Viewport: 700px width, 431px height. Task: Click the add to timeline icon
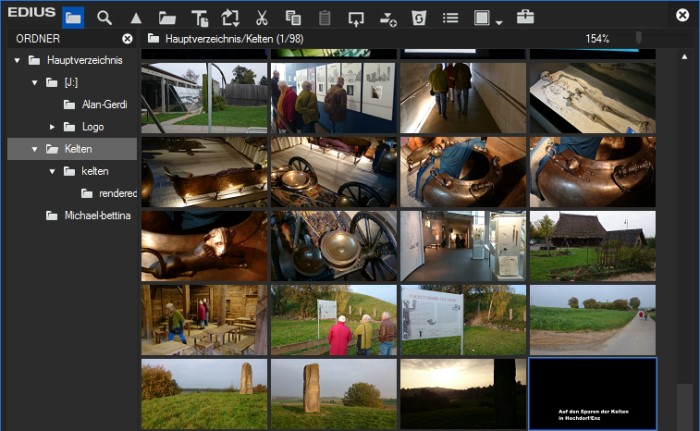pos(388,19)
